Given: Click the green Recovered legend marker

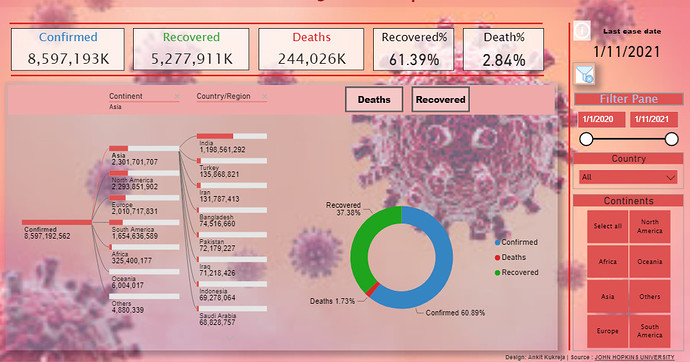Looking at the screenshot, I should (x=498, y=273).
